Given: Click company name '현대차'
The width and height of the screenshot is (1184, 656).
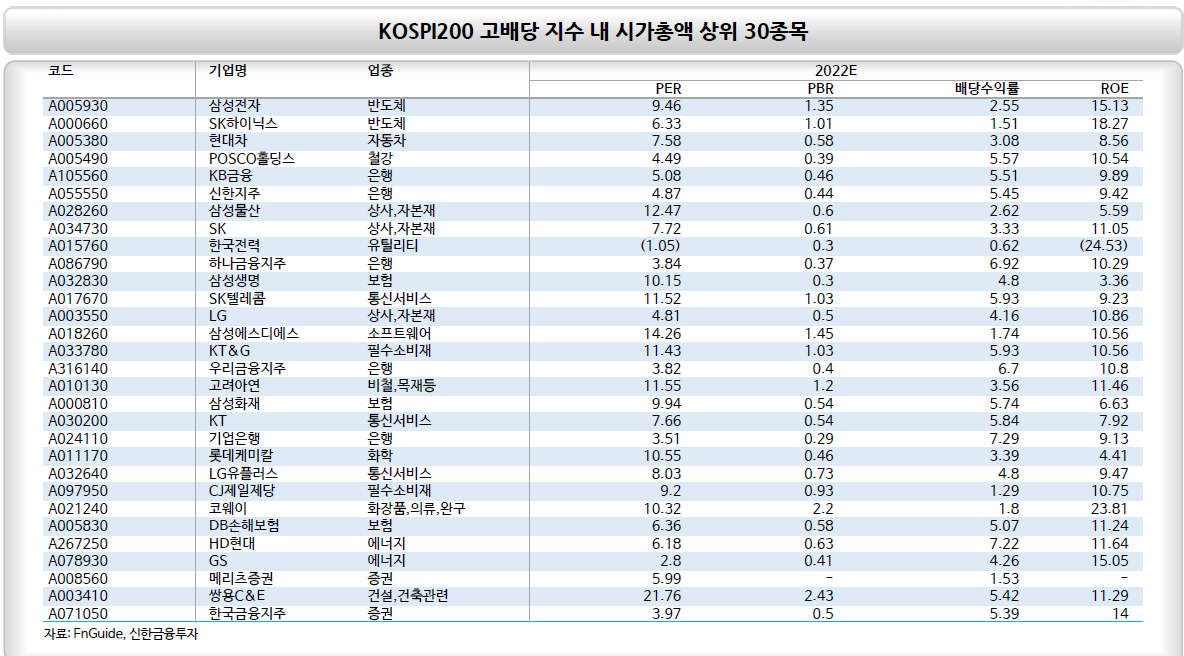Looking at the screenshot, I should (x=227, y=140).
